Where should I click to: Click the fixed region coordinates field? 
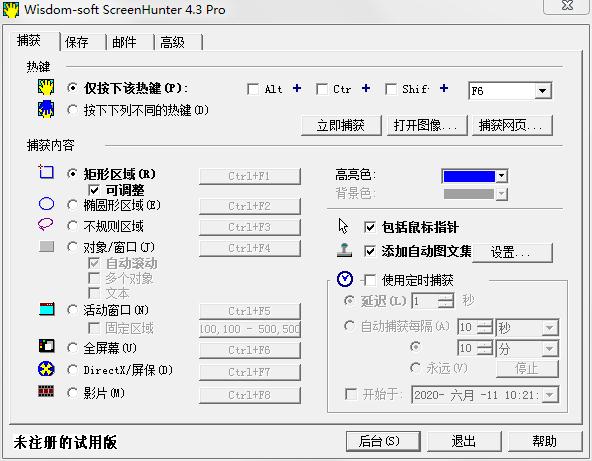(x=250, y=329)
